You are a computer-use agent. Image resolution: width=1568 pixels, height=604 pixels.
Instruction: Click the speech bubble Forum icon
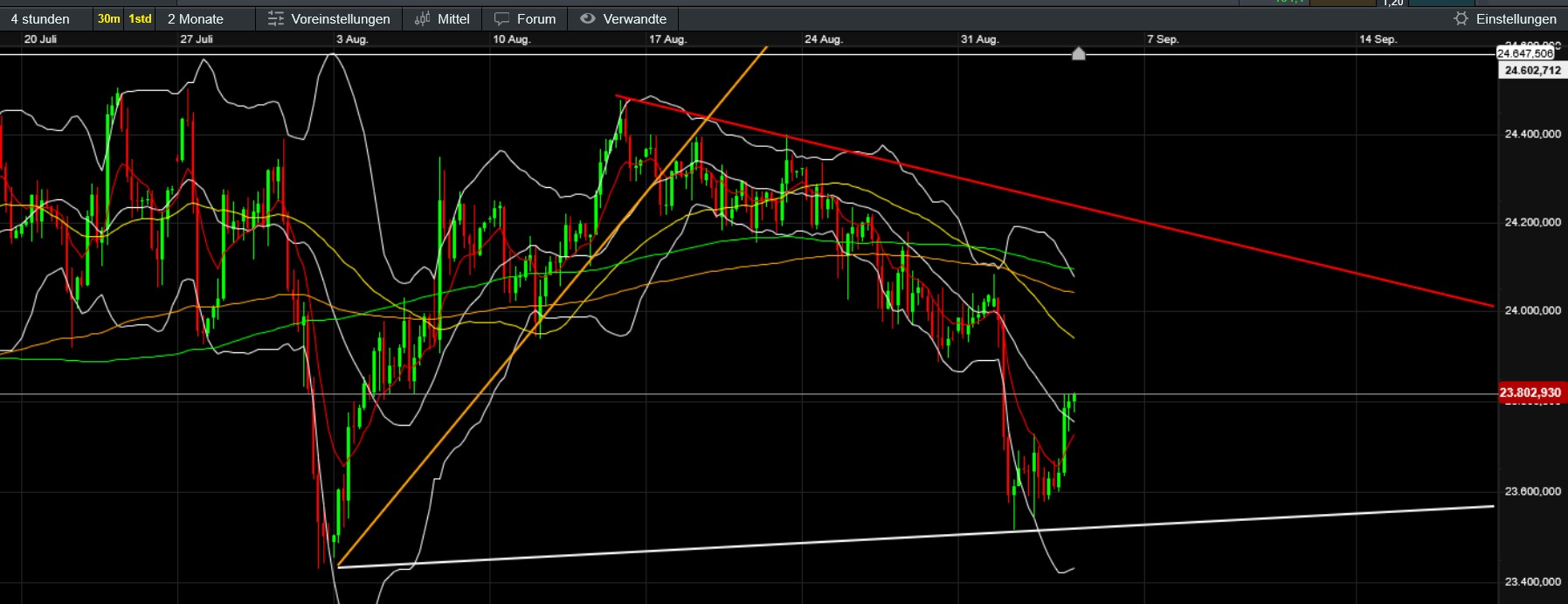pos(501,18)
